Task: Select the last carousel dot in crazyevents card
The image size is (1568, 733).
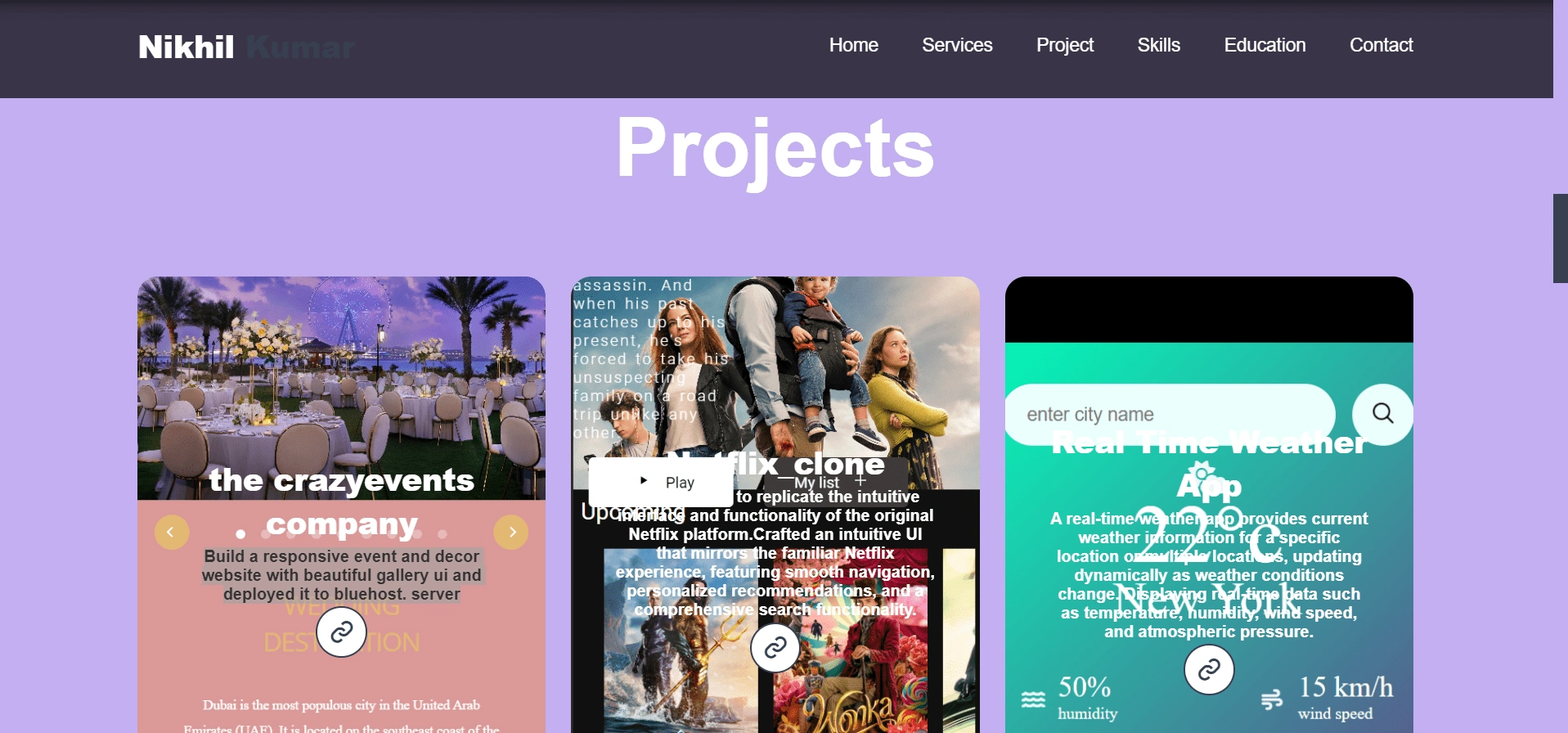Action: pyautogui.click(x=443, y=534)
